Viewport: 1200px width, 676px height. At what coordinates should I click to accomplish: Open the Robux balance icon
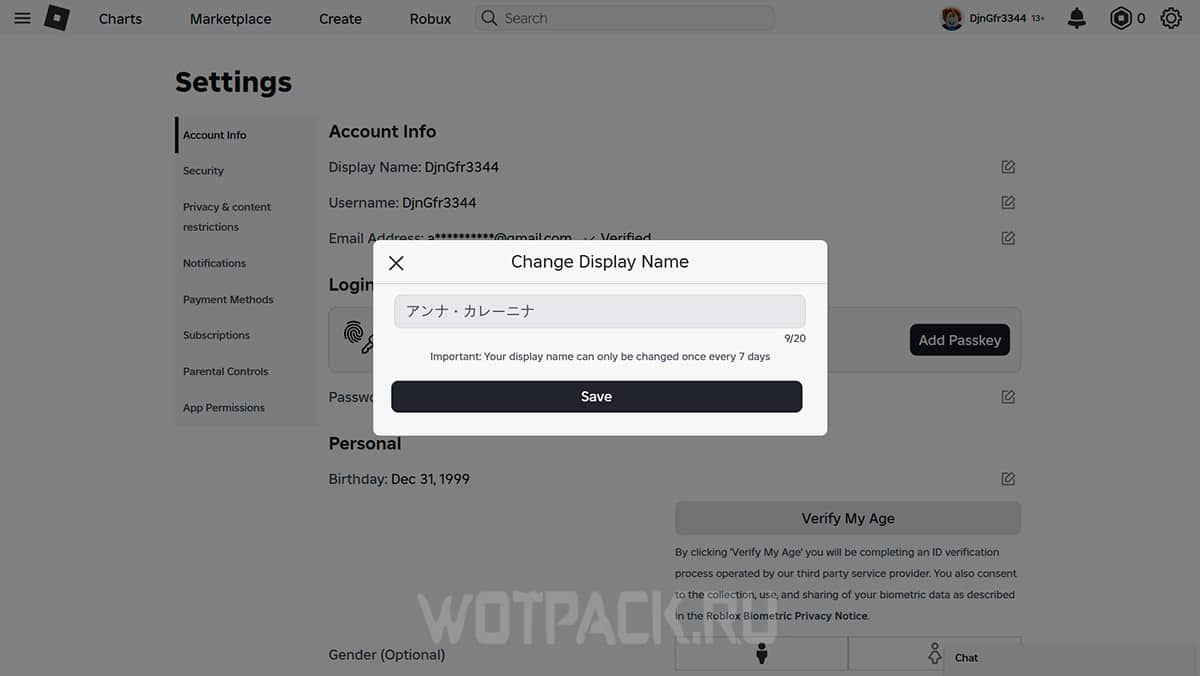(1121, 18)
